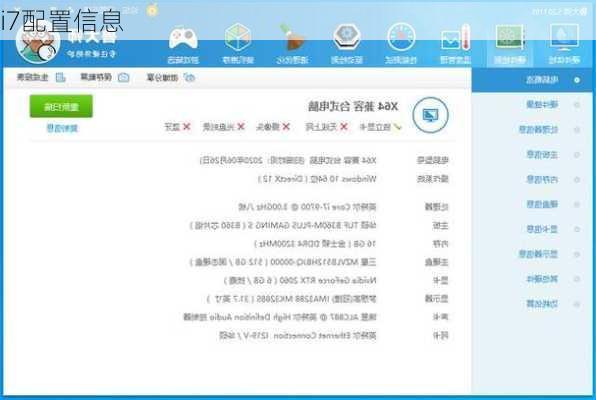This screenshot has width=596, height=400.
Task: Click the Windows 10 64位 DirectX 12 row
Action: 317,179
